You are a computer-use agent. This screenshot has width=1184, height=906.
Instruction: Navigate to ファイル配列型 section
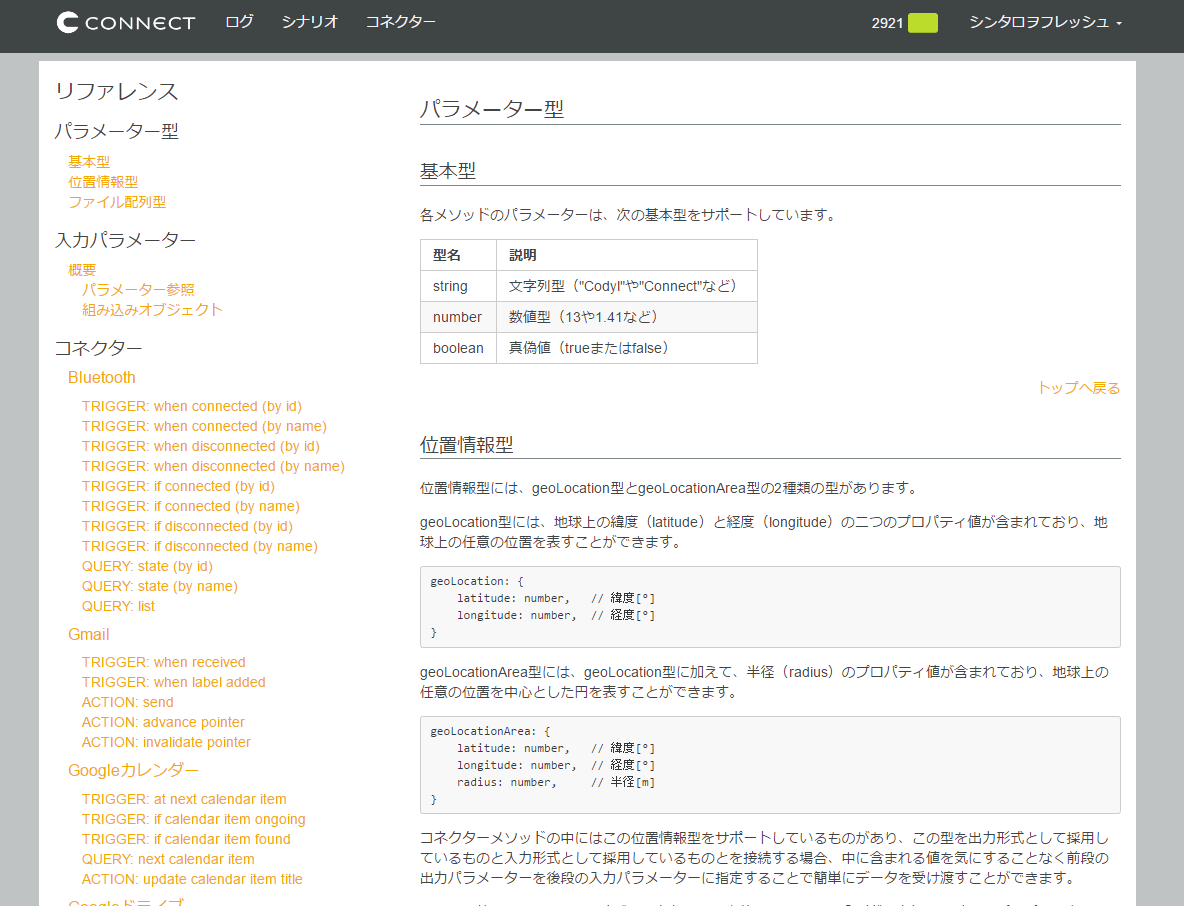pos(117,201)
